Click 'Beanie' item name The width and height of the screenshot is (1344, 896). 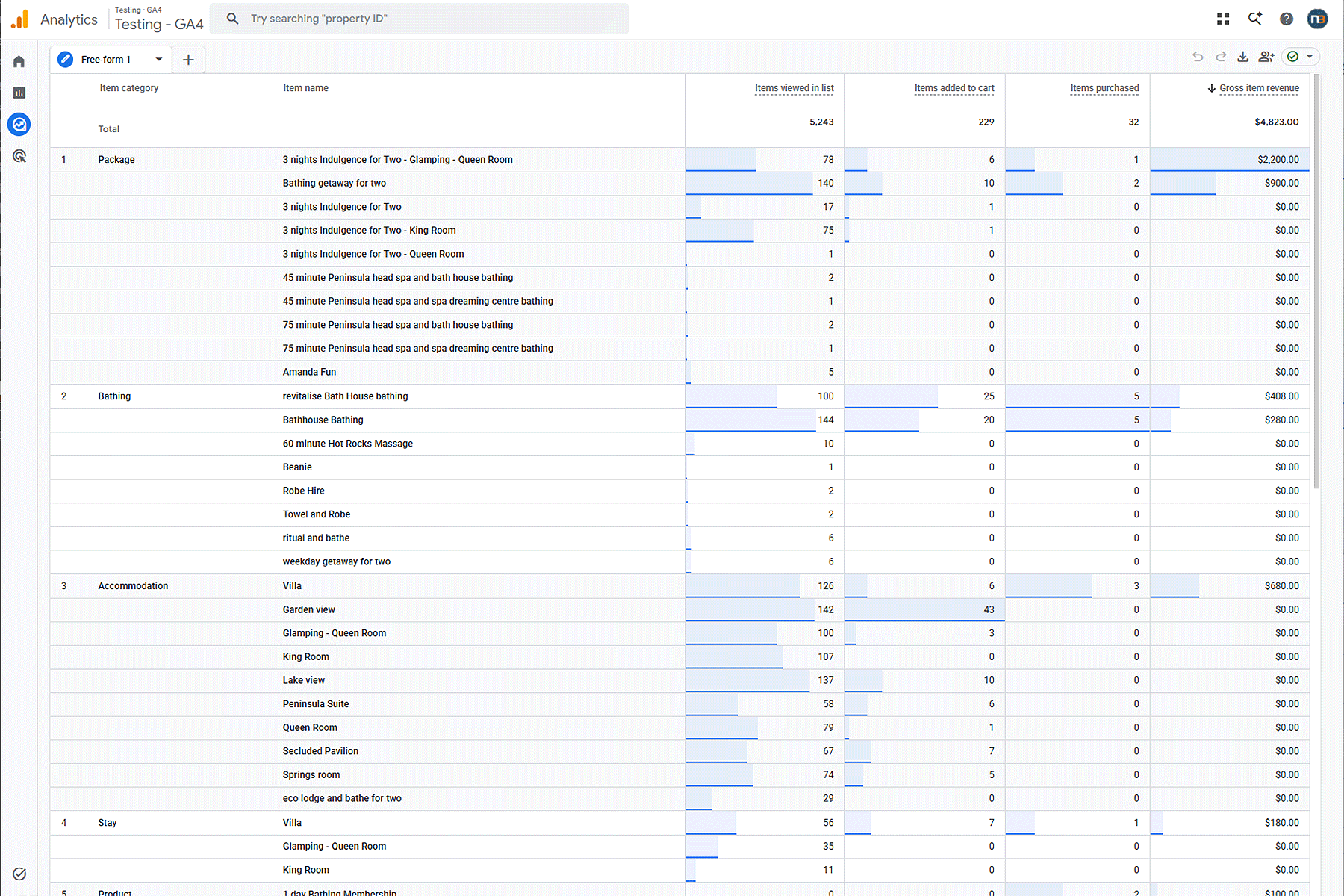point(297,467)
